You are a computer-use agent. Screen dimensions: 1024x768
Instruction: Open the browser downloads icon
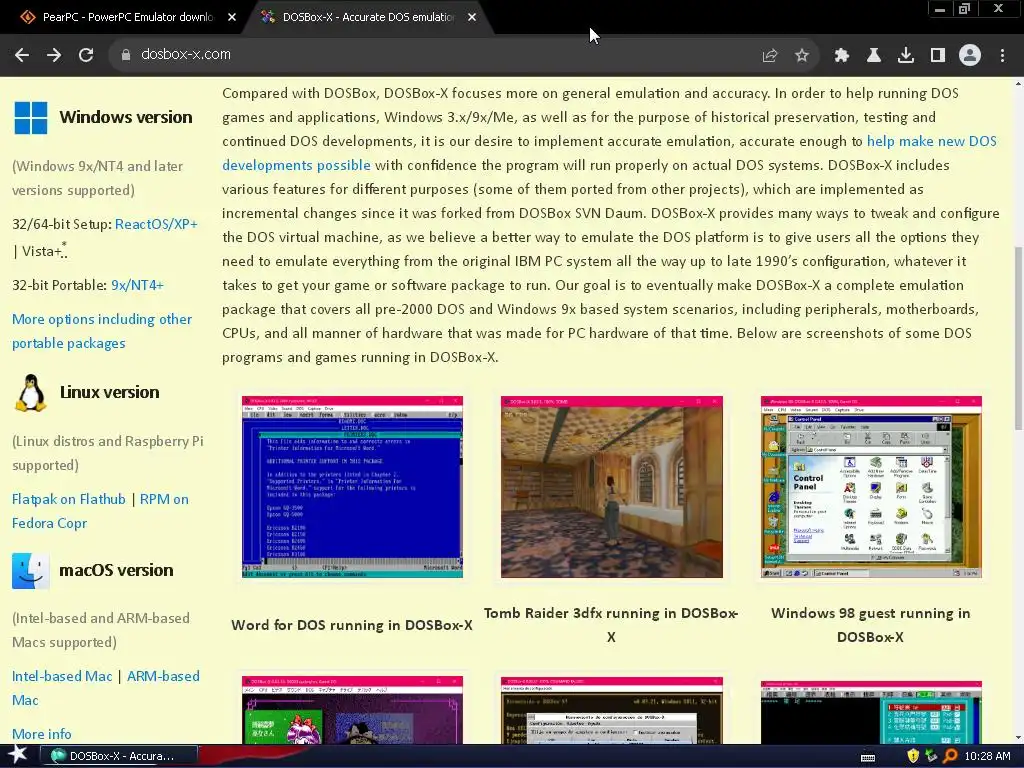pyautogui.click(x=906, y=56)
